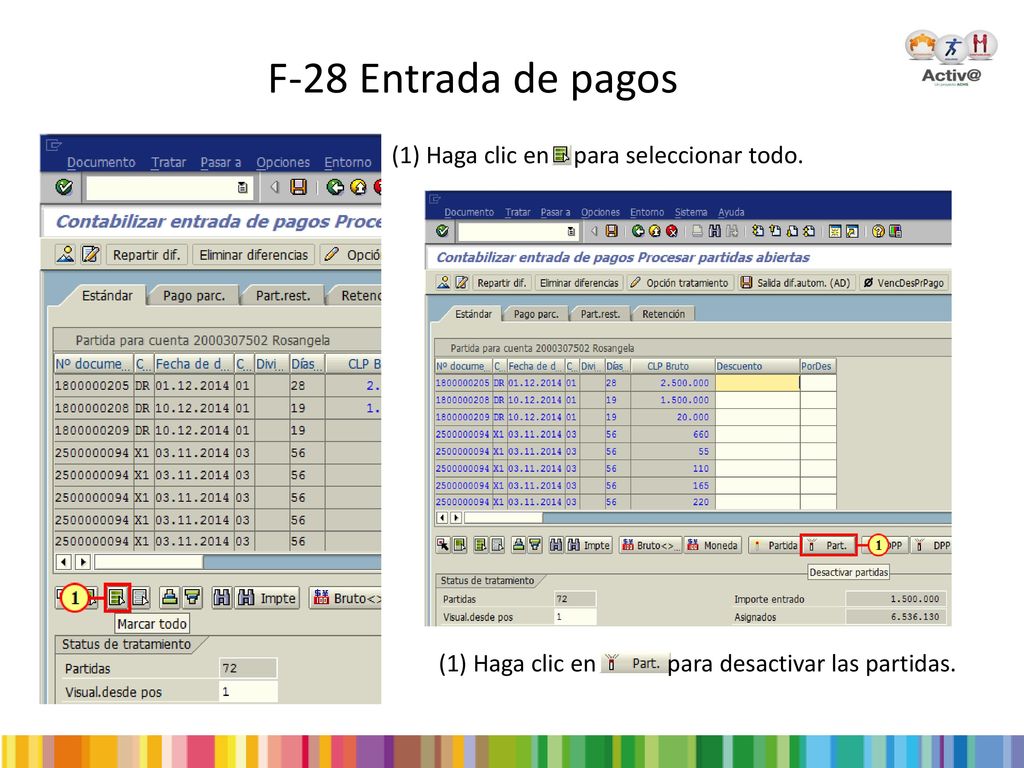This screenshot has width=1024, height=768.
Task: Click the binoculars find icon, left screenshot
Action: (222, 597)
